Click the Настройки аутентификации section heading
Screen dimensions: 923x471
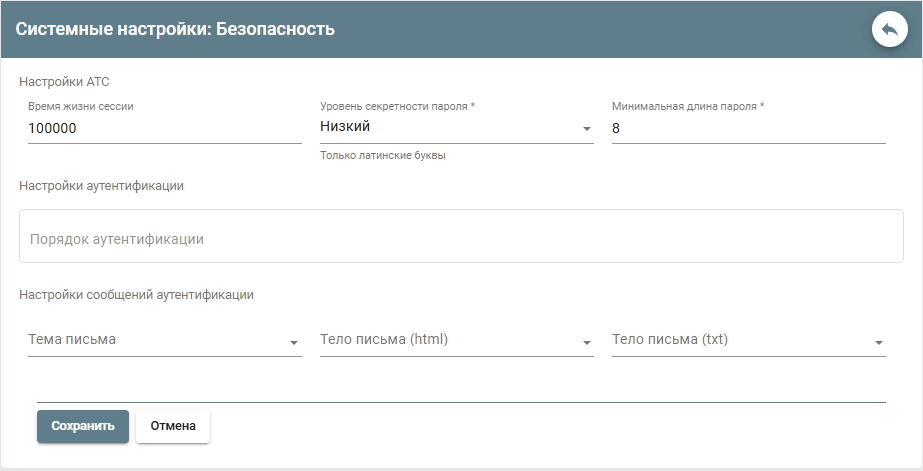coord(101,185)
